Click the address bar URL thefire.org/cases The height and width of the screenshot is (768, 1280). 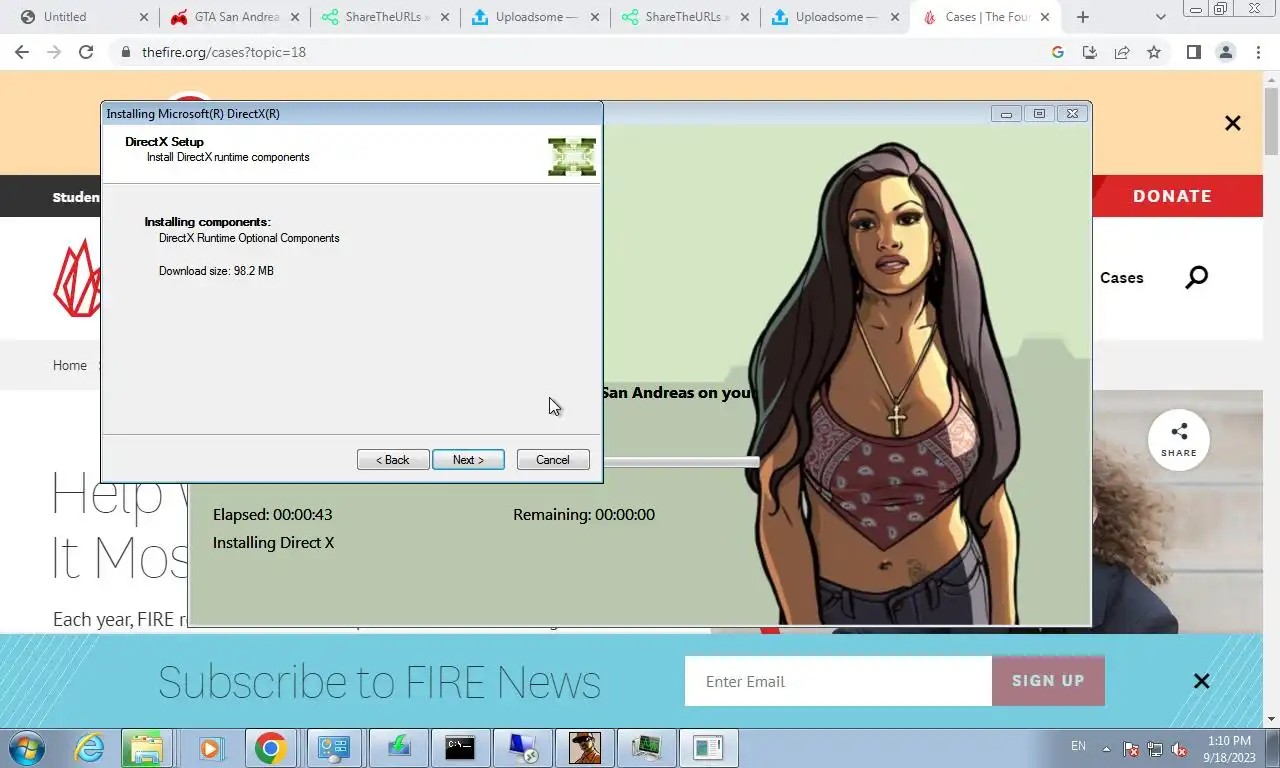[224, 52]
